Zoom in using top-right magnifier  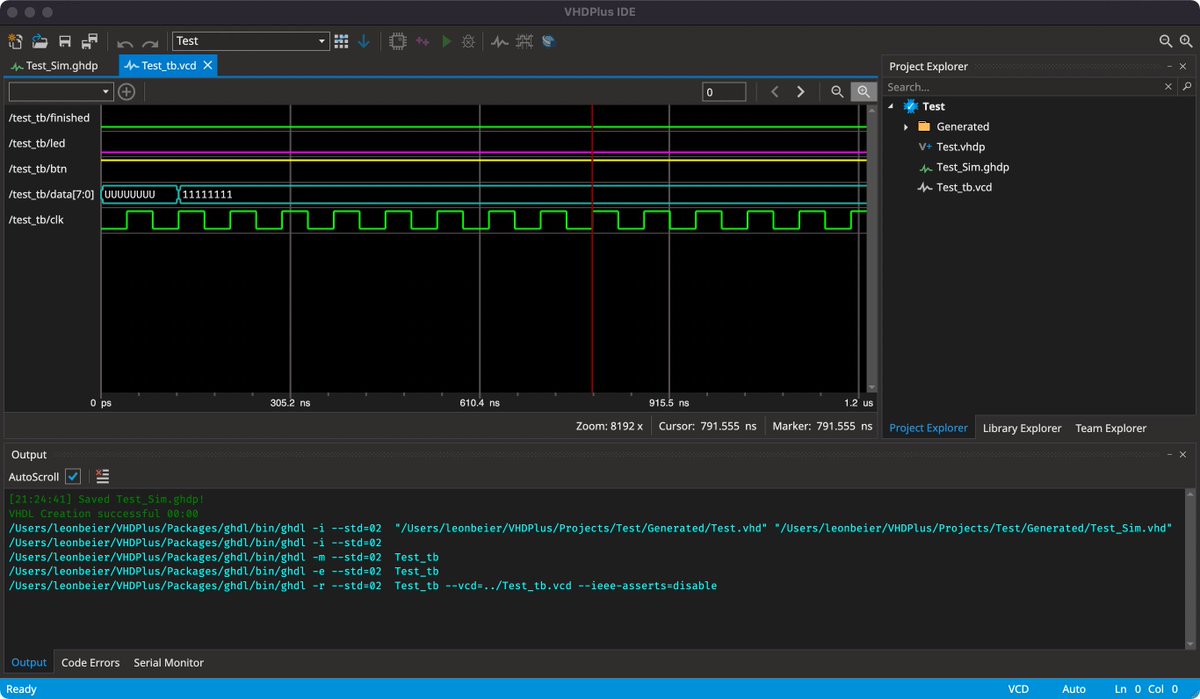[1186, 41]
